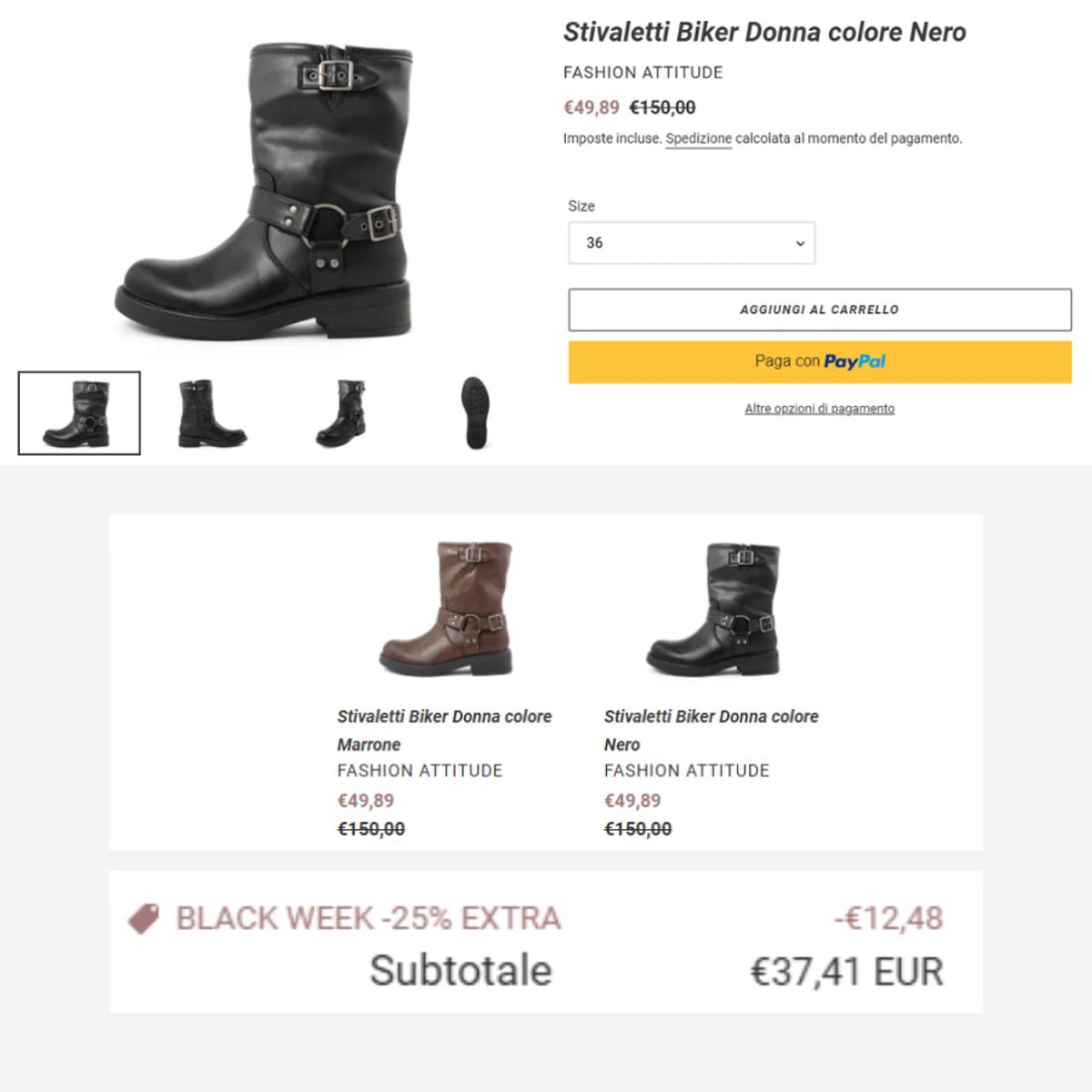1092x1092 pixels.
Task: Click FASHION ATTITUDE brand under the product title
Action: pyautogui.click(x=642, y=73)
